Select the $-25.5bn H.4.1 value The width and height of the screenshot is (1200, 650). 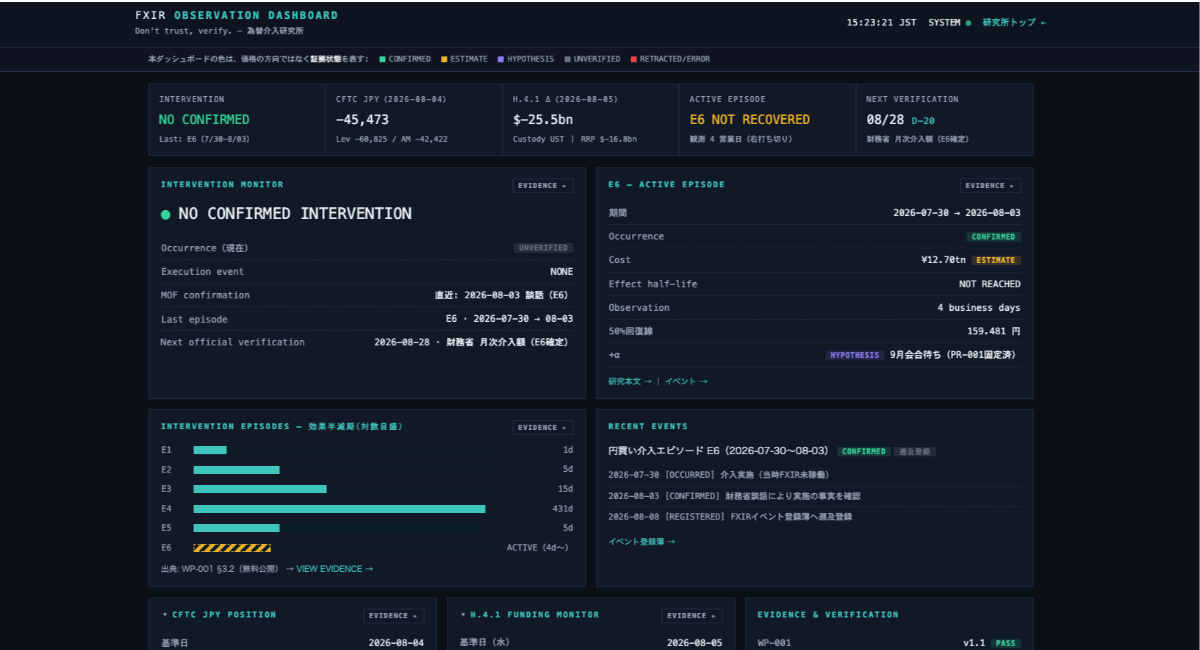tap(543, 119)
